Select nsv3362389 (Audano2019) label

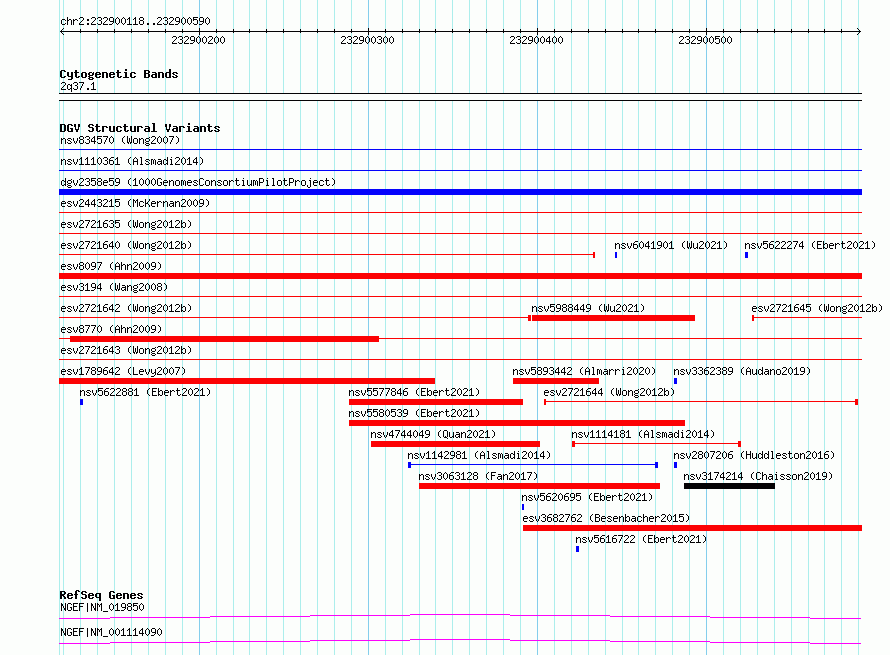[742, 371]
